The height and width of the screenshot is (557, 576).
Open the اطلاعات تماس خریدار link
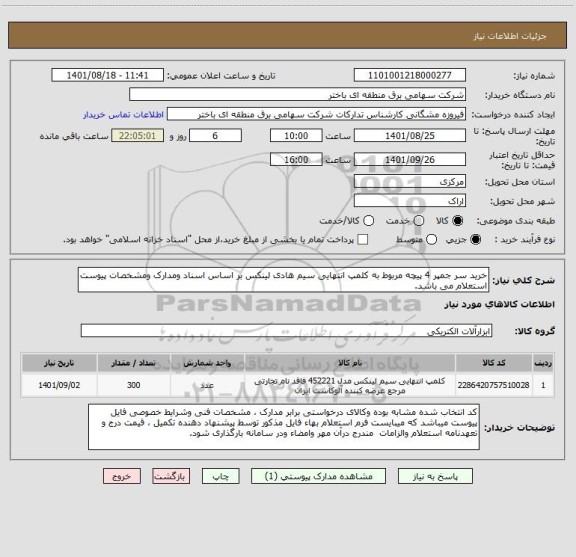click(123, 115)
